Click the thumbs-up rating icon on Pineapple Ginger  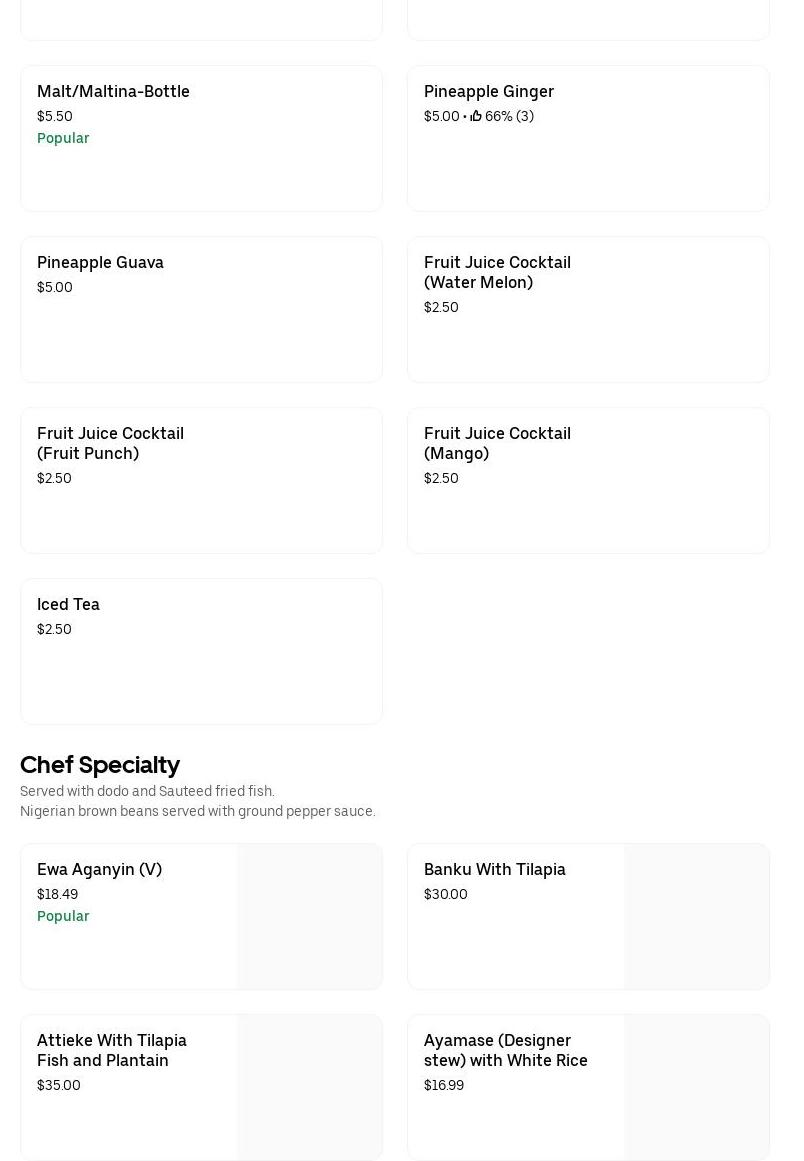[x=476, y=116]
